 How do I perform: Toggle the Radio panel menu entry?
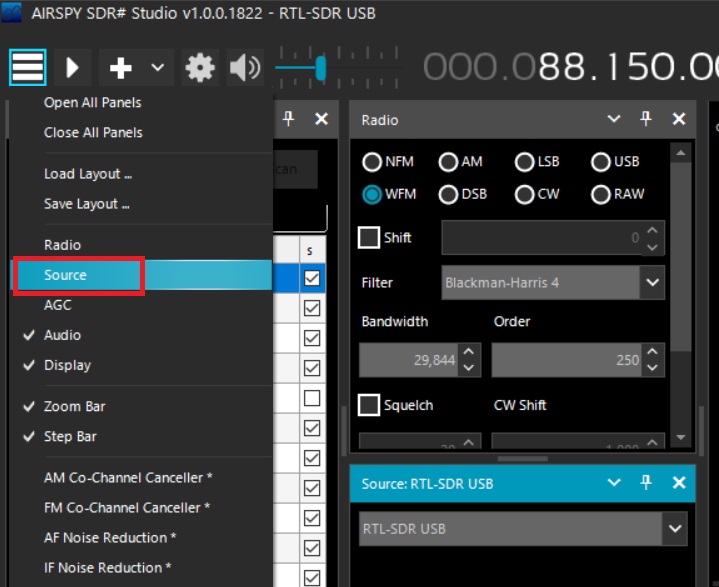click(x=62, y=245)
